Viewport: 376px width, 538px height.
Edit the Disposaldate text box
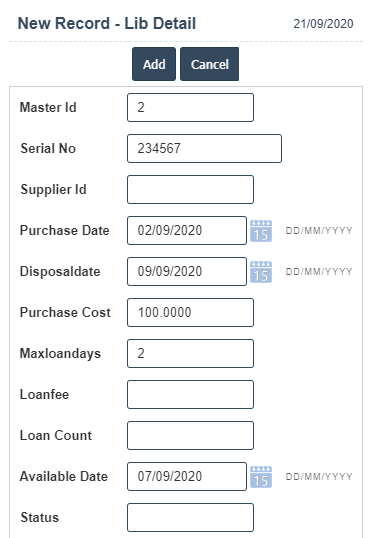click(x=187, y=271)
